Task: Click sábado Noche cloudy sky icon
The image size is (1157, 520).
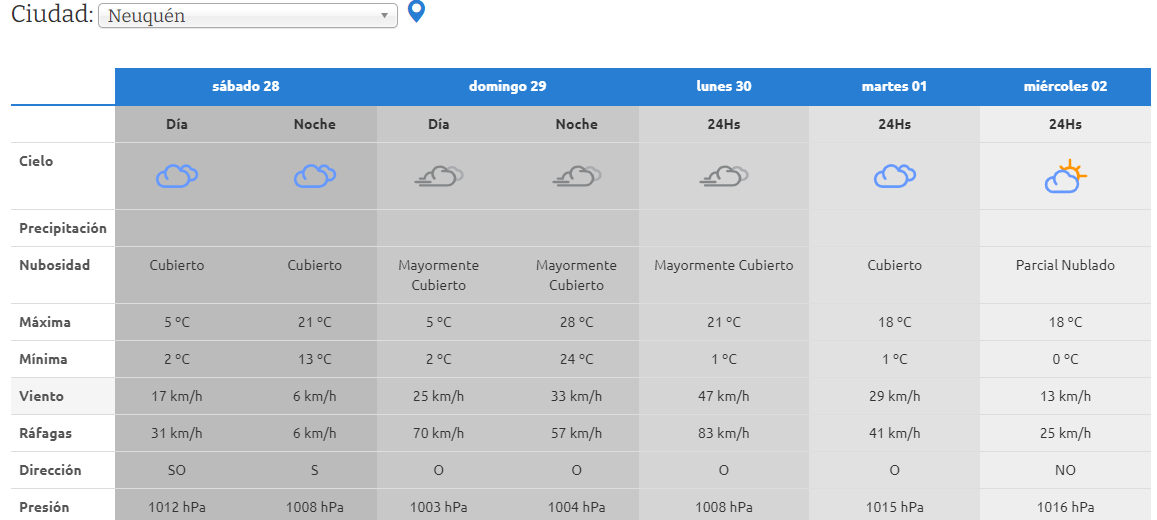Action: coord(315,177)
